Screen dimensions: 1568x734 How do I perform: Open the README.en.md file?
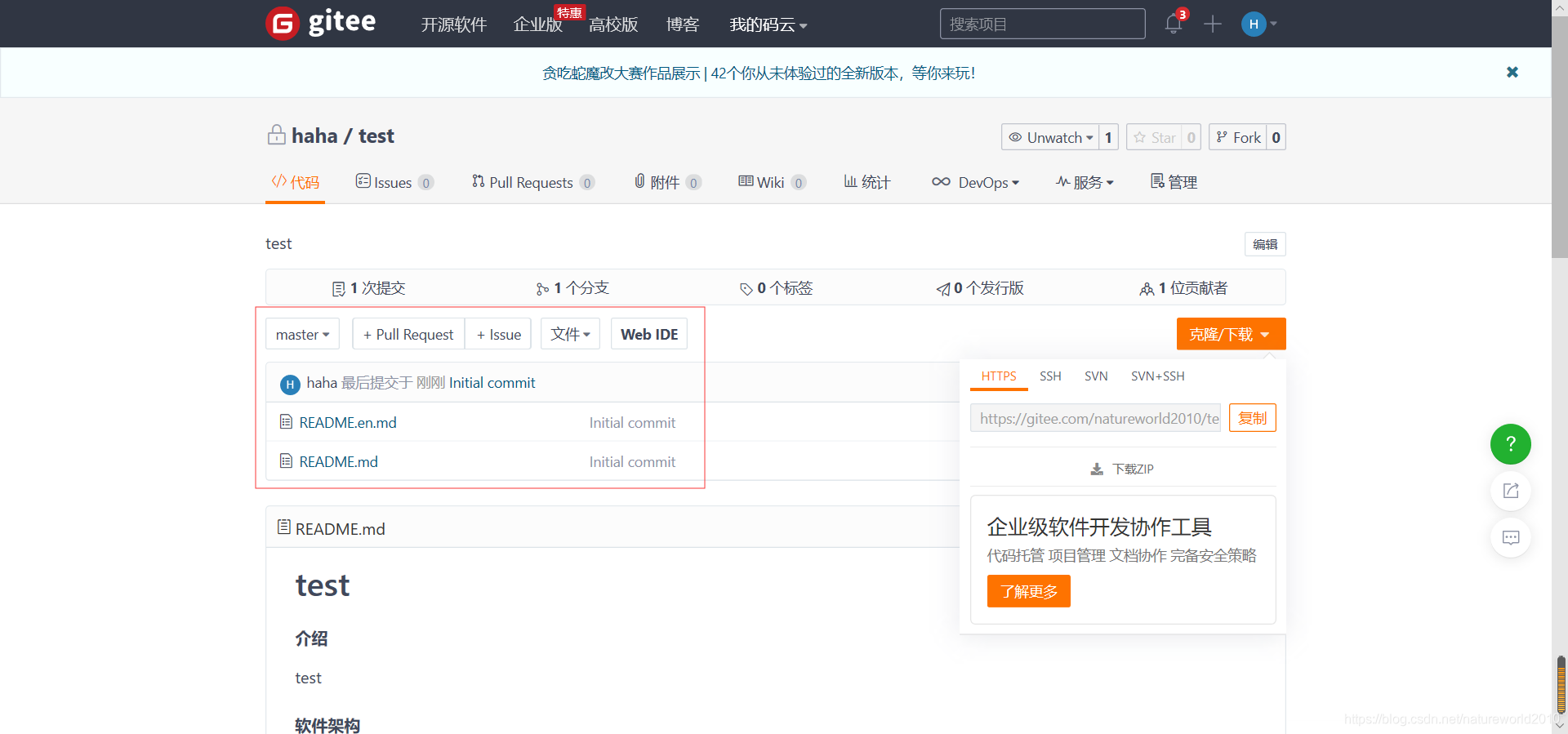(x=348, y=422)
